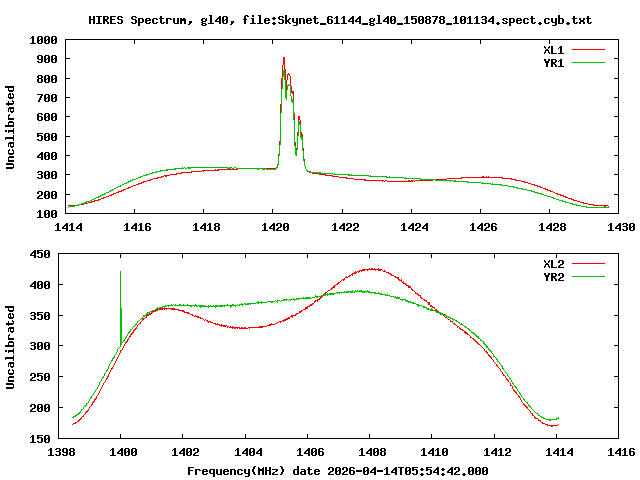Select the XL2 legend label
640x480 pixels.
point(553,264)
